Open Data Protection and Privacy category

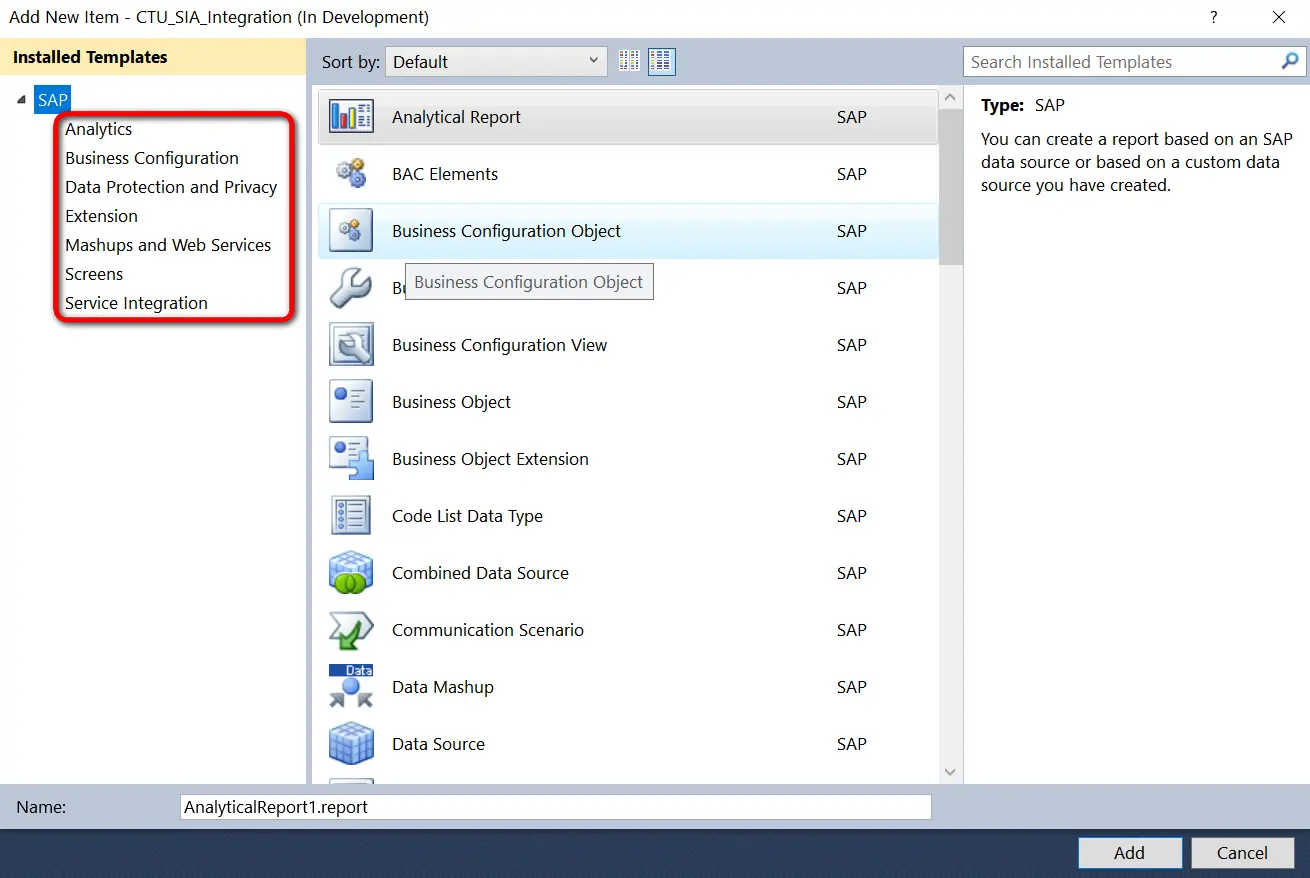click(x=171, y=187)
